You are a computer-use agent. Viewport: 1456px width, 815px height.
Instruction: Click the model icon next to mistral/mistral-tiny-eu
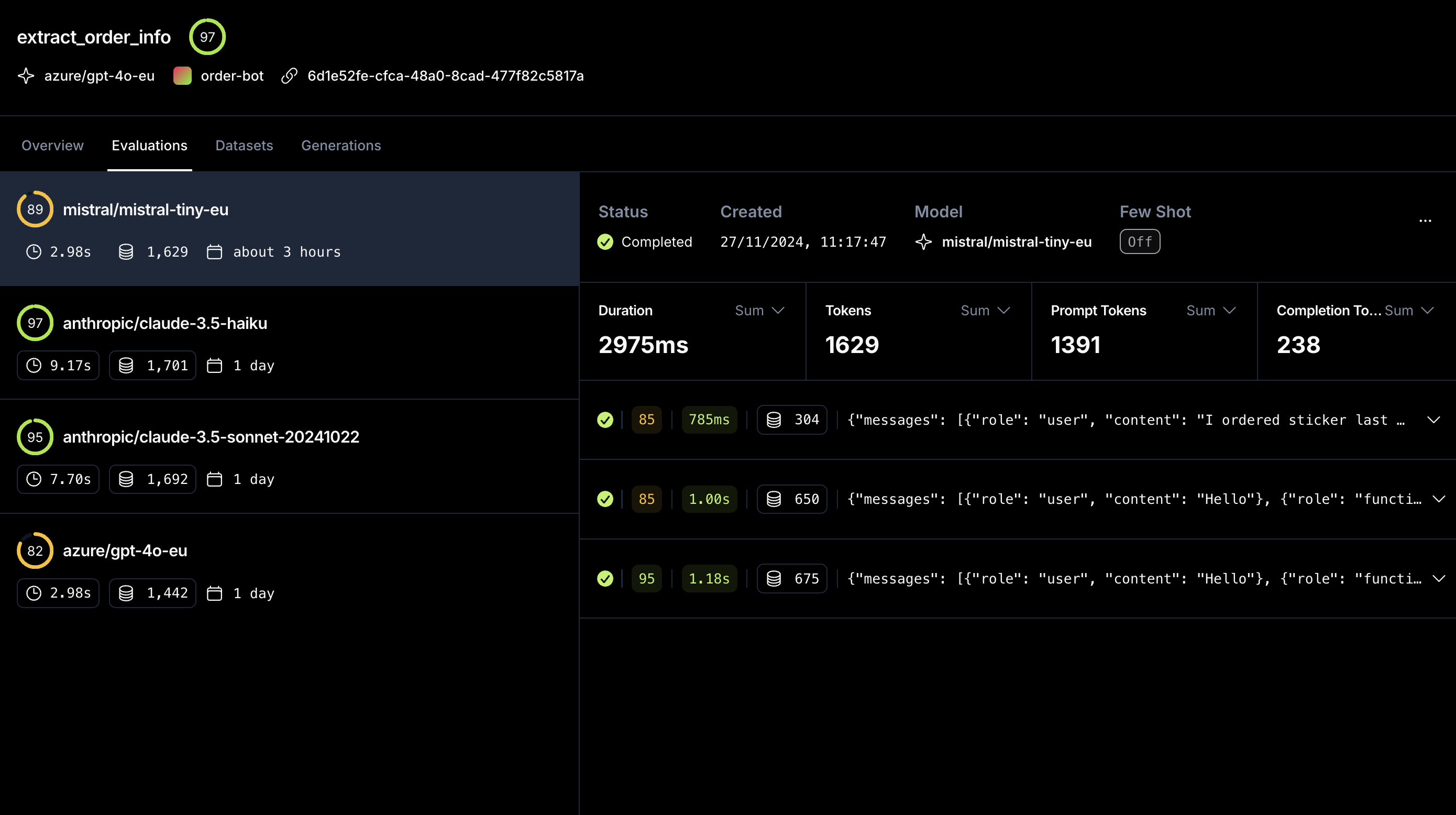(924, 241)
